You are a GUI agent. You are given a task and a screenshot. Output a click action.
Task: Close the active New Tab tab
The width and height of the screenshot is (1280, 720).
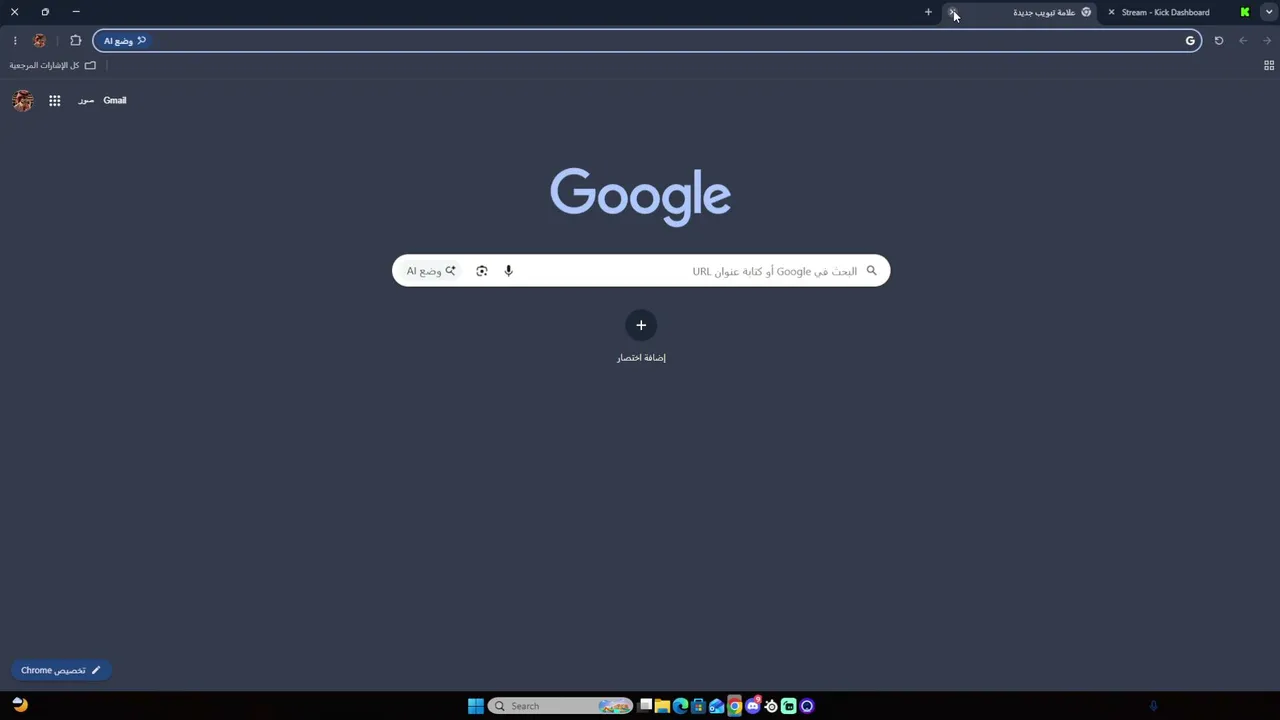pos(953,12)
